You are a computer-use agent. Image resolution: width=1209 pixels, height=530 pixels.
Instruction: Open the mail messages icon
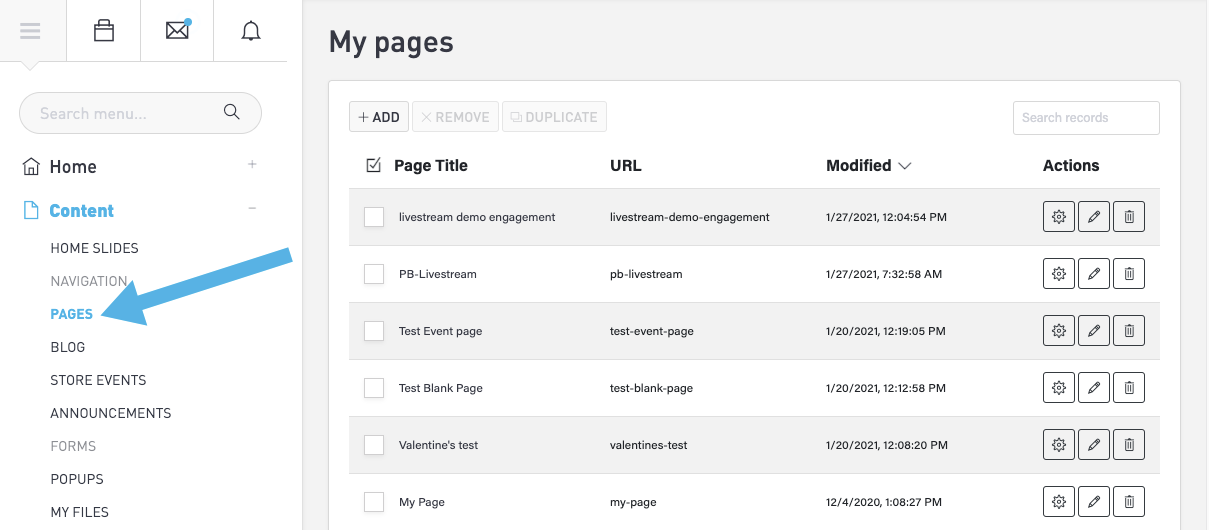click(177, 31)
